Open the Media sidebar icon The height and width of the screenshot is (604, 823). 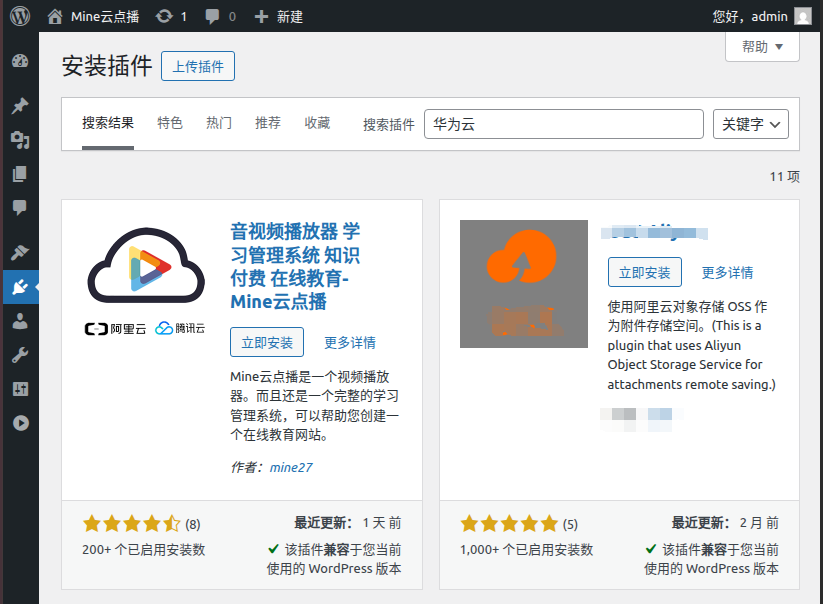20,140
